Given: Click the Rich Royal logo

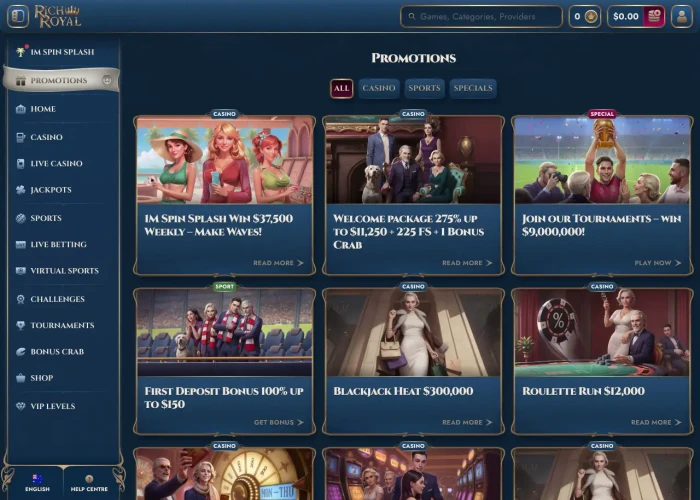Looking at the screenshot, I should [57, 16].
